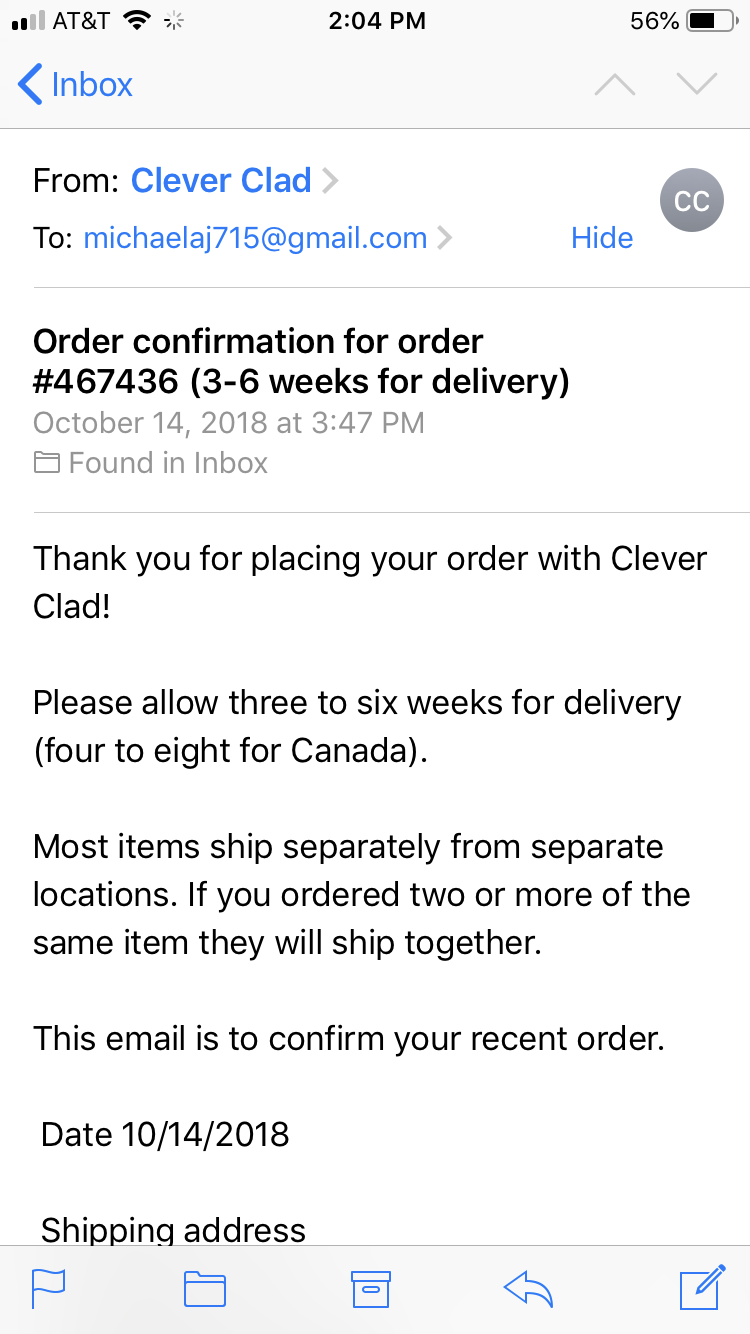Open the michaelaj715@gmail.com recipient
Image resolution: width=750 pixels, height=1334 pixels.
(255, 238)
